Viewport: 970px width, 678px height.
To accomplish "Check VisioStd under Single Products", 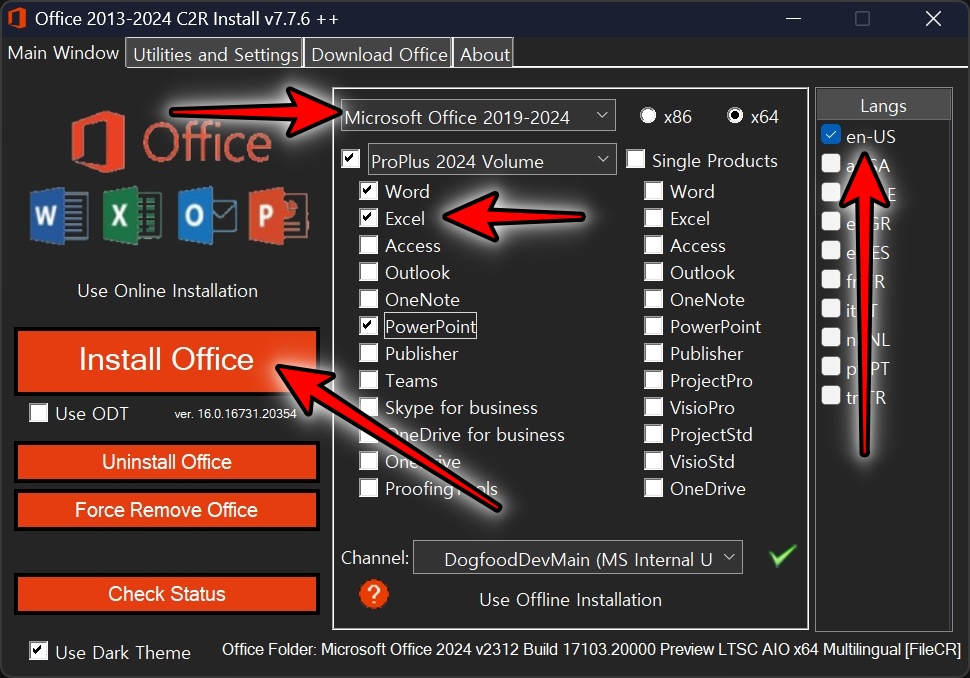I will (654, 460).
